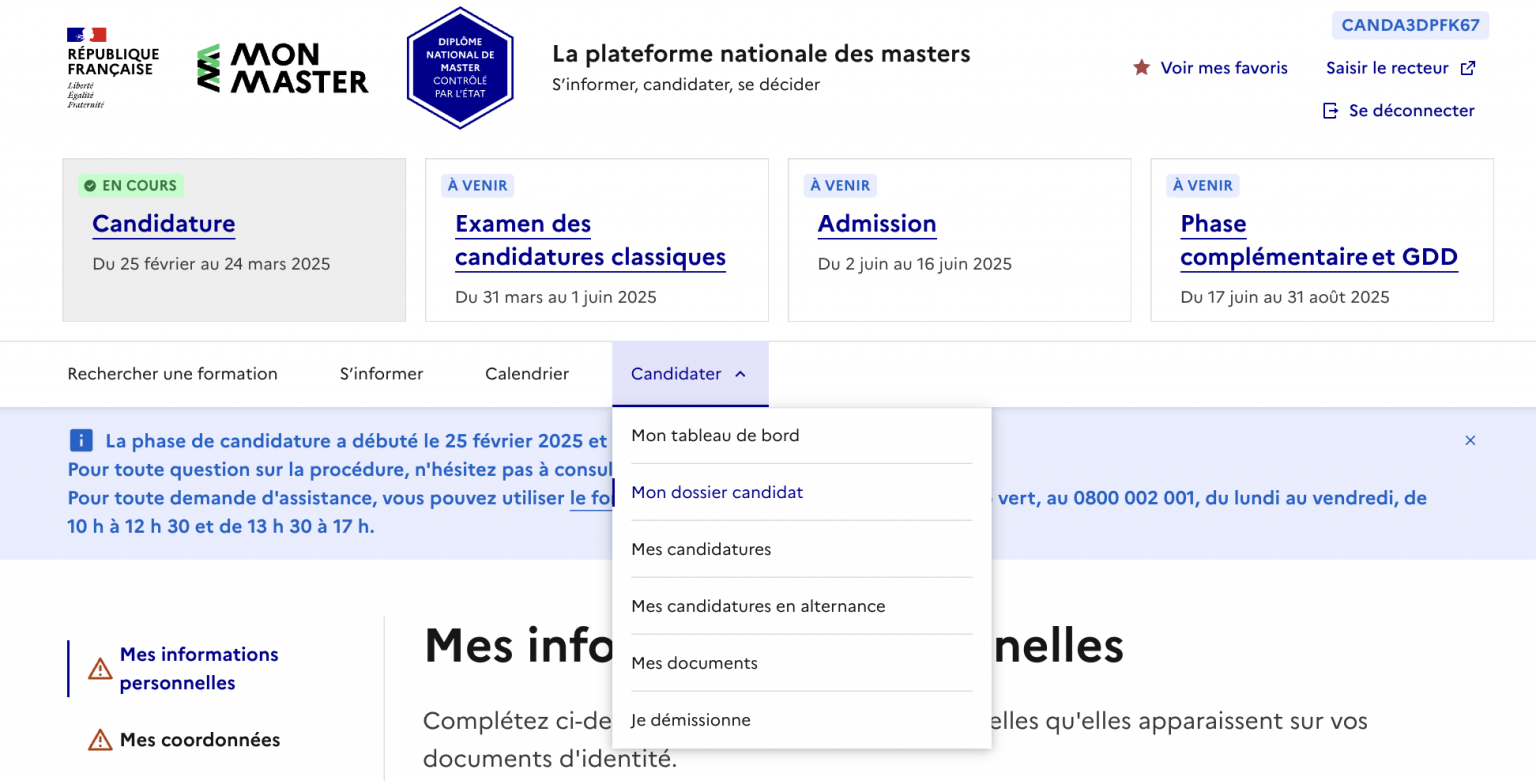Open the Admission phase link
Viewport: 1536px width, 781px height.
click(877, 224)
